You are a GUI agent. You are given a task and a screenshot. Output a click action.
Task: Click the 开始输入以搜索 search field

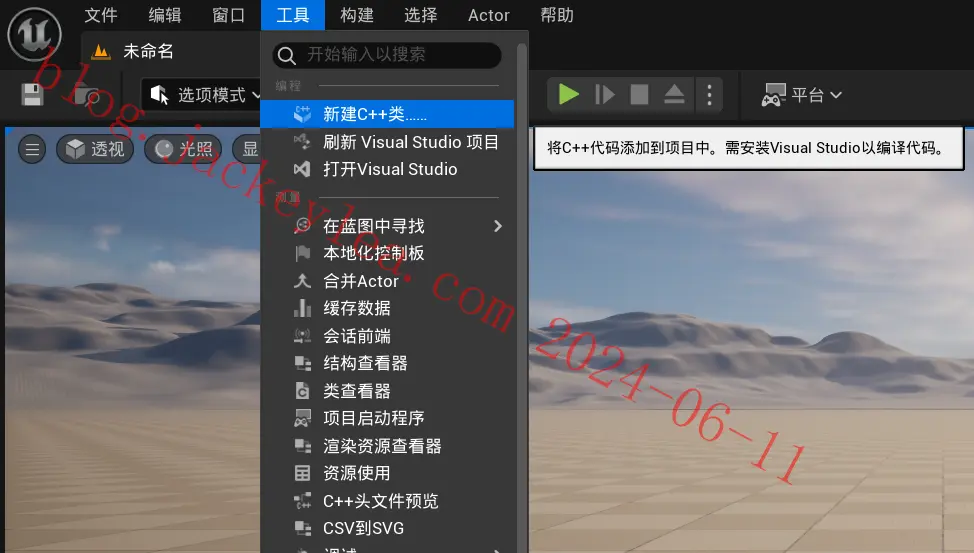387,55
